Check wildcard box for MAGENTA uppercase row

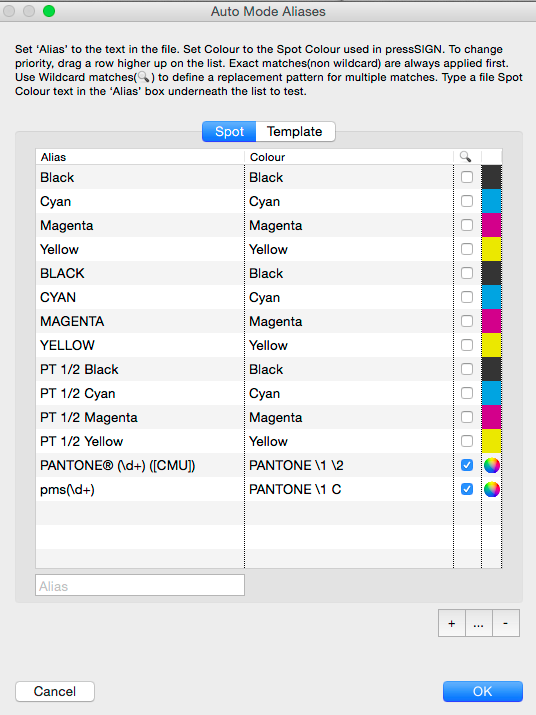click(x=467, y=321)
